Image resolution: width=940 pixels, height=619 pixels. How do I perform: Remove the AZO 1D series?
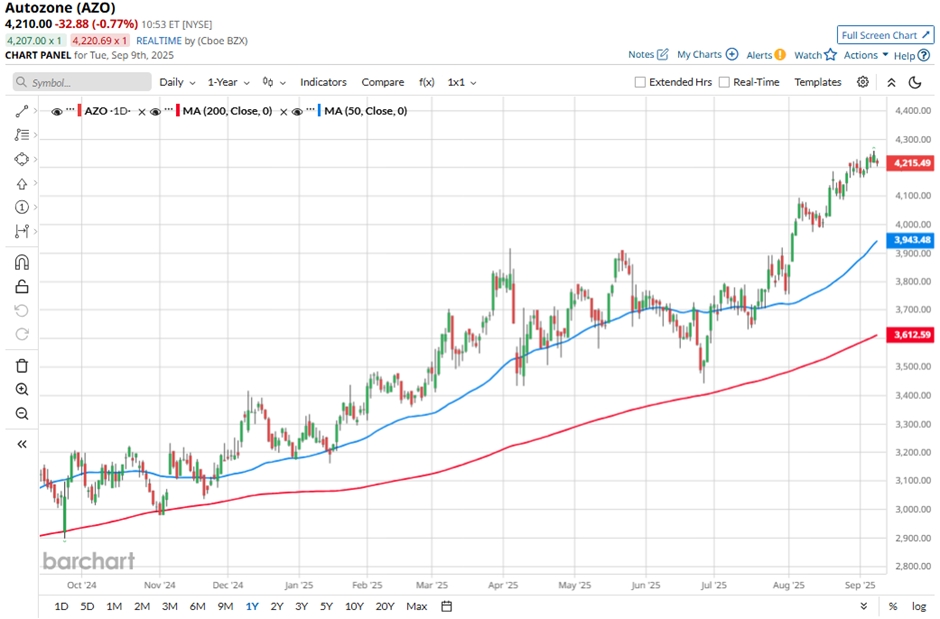click(x=141, y=112)
